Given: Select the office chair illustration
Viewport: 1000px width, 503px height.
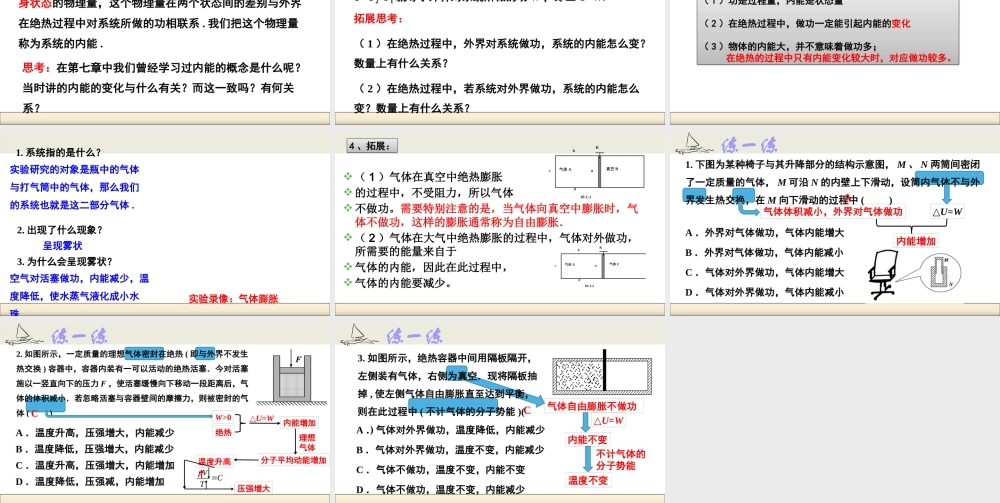Looking at the screenshot, I should [x=885, y=275].
